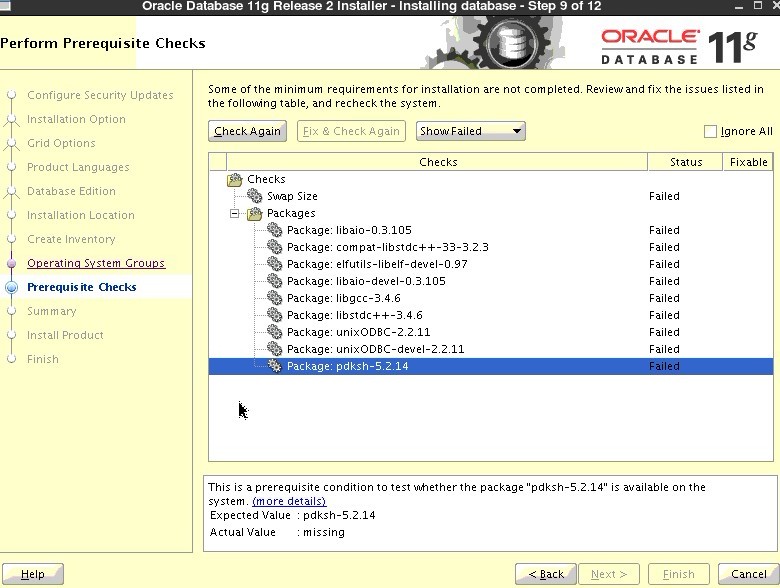
Task: Click the Fixable column header
Action: pyautogui.click(x=748, y=162)
